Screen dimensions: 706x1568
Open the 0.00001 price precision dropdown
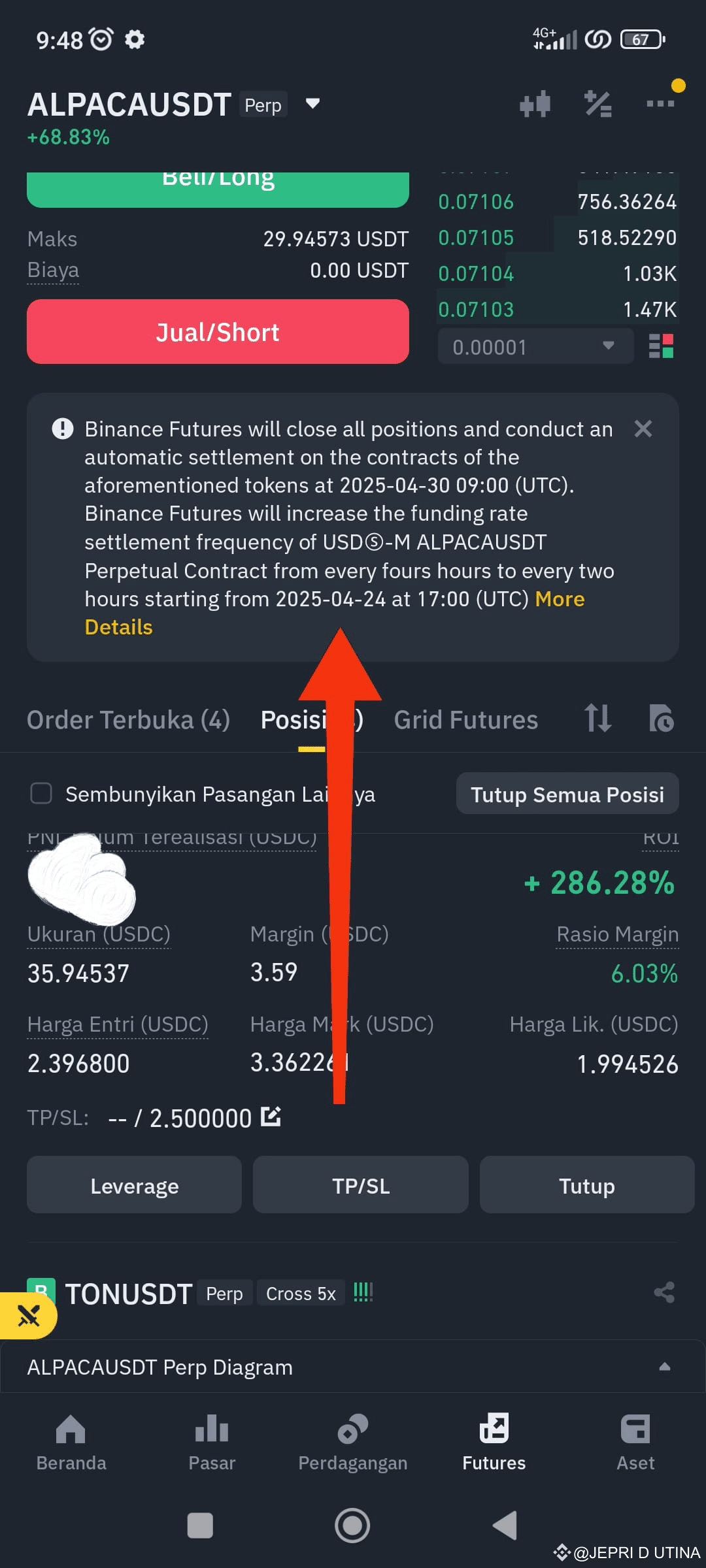click(x=535, y=346)
